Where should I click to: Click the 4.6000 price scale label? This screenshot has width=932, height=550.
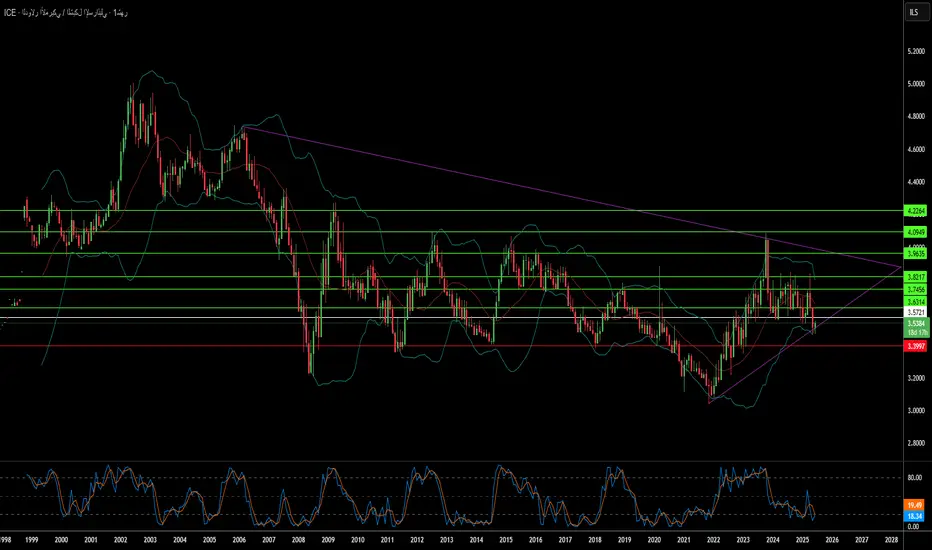pos(916,149)
